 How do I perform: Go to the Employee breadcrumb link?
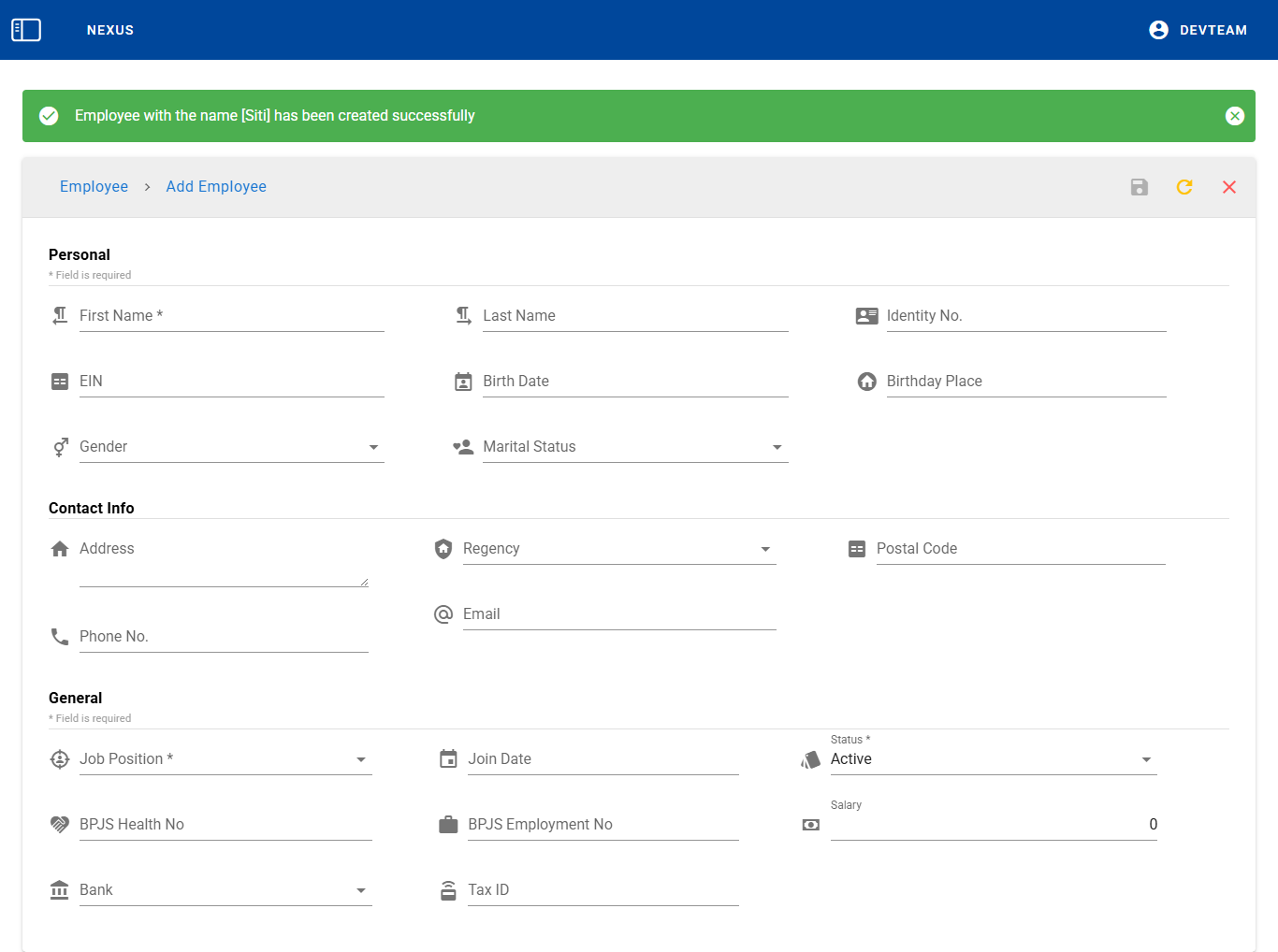pyautogui.click(x=94, y=187)
